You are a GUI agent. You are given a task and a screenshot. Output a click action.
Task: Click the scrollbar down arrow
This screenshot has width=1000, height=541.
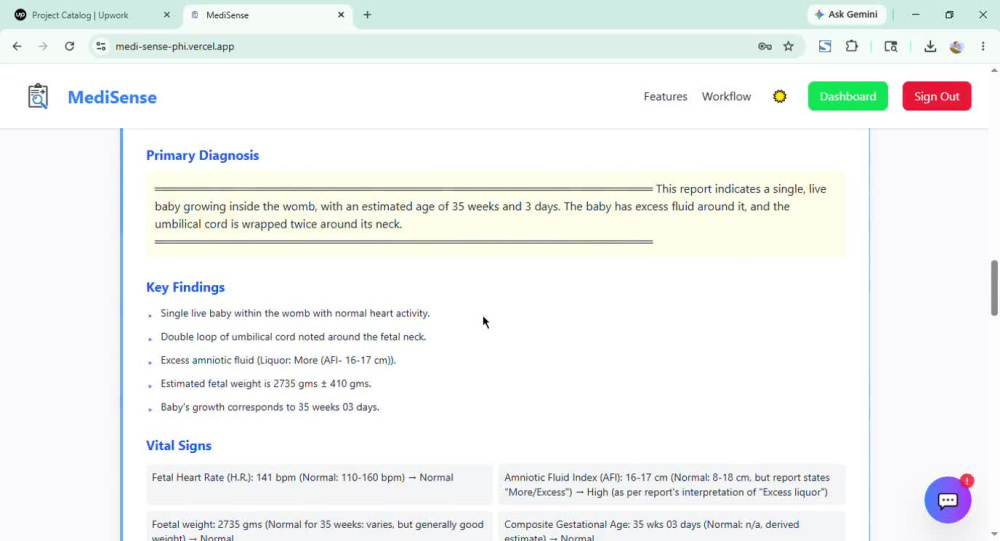[994, 534]
